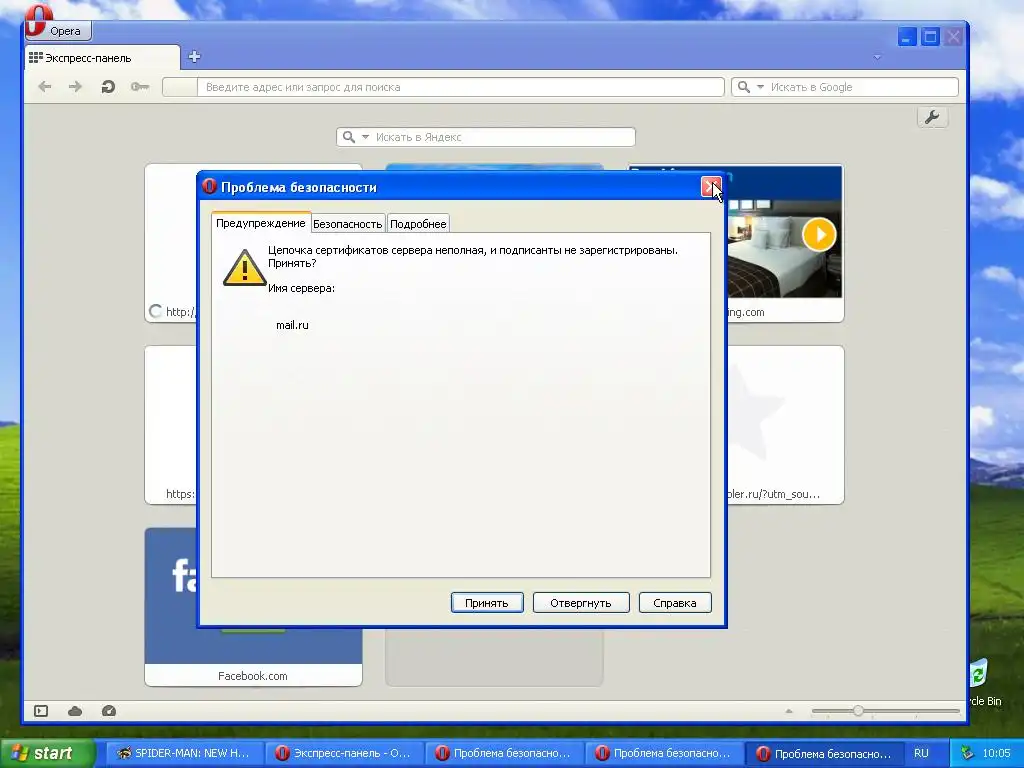Click the Yandex search magnifier icon
This screenshot has width=1024, height=768.
point(349,137)
